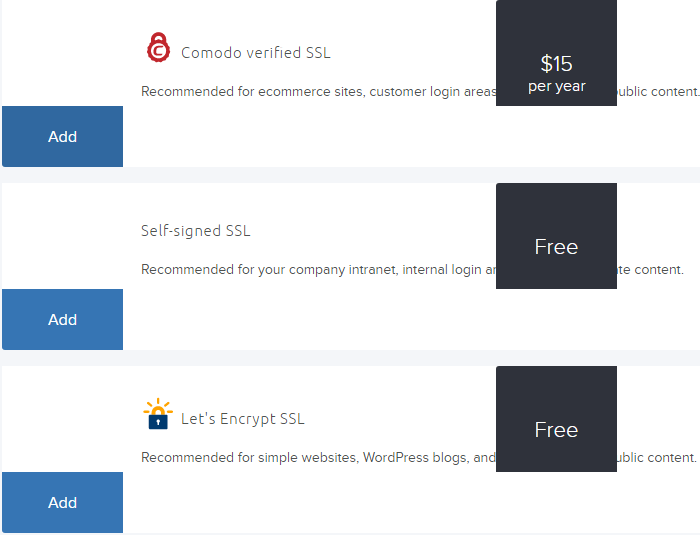Viewport: 700px width, 535px height.
Task: Click the Comodo description mentioning ecommerce sites
Action: click(x=300, y=92)
